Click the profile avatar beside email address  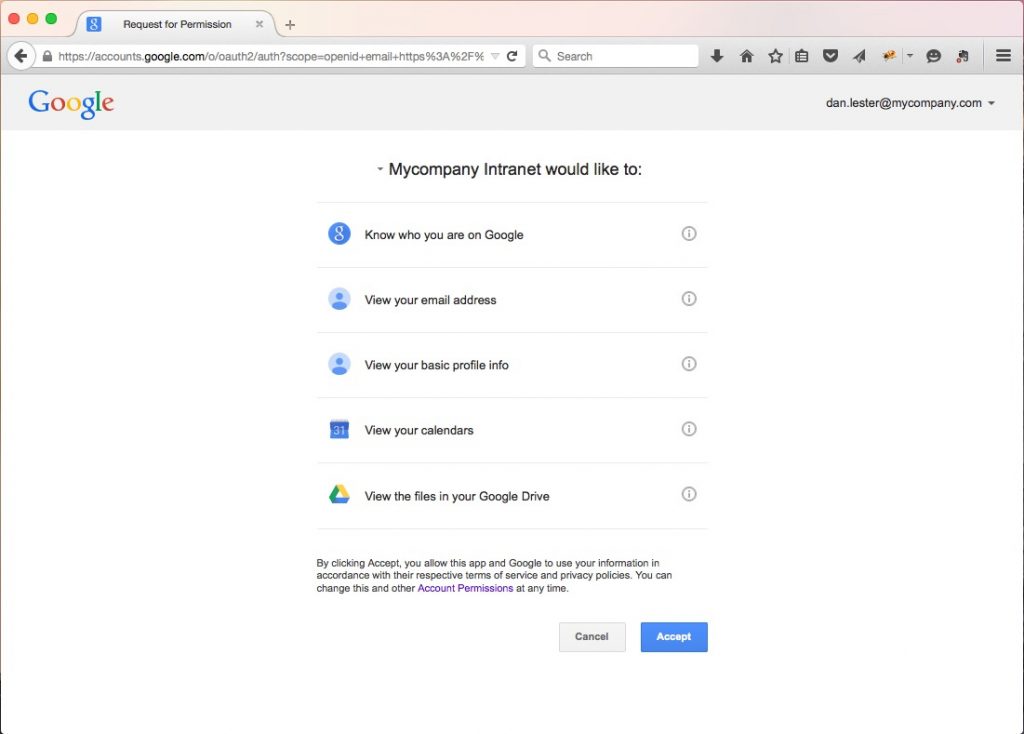[x=339, y=299]
